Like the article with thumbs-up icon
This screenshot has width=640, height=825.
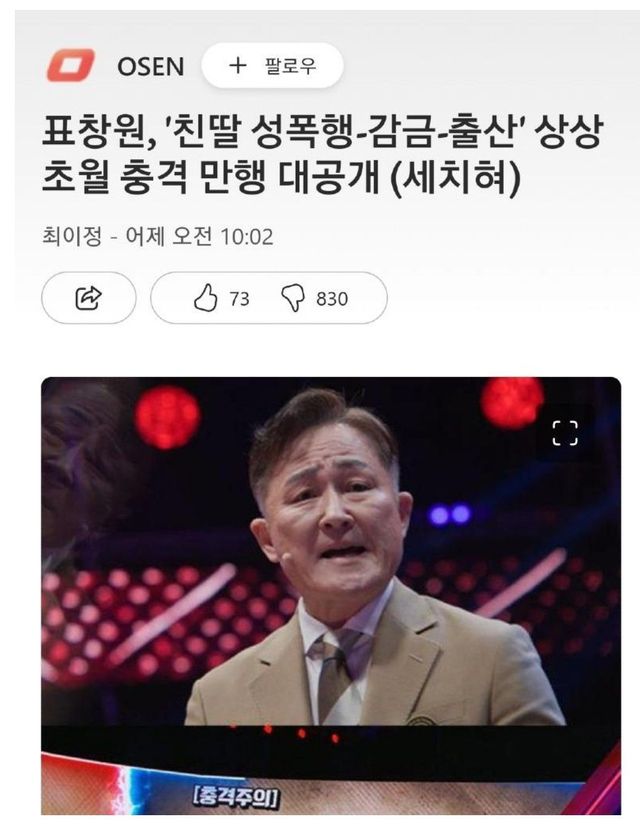pos(205,298)
